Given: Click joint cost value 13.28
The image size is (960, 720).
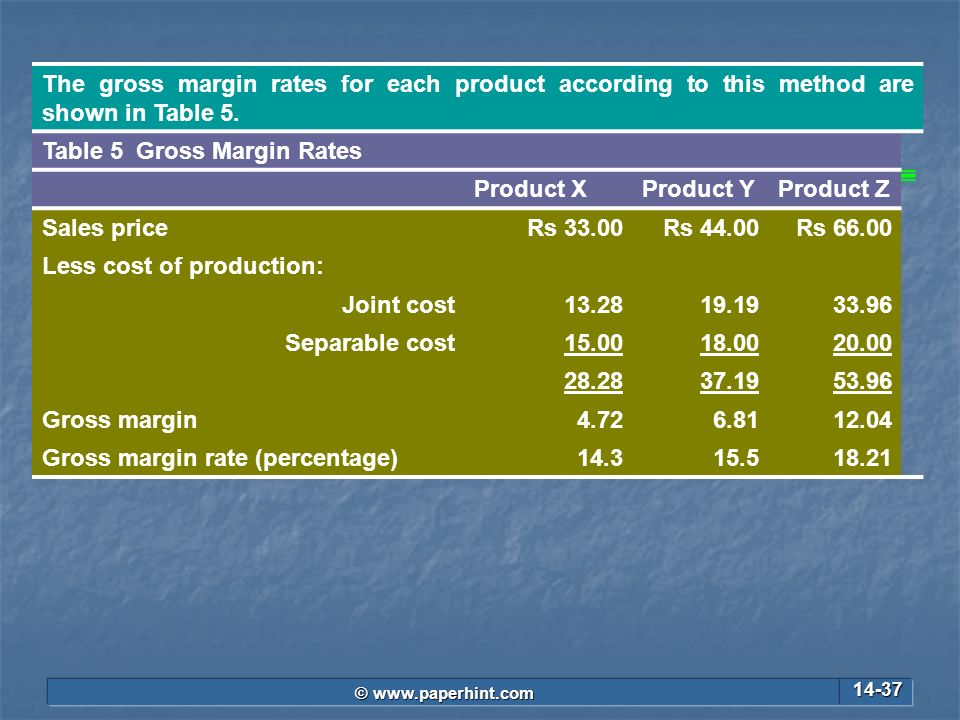Looking at the screenshot, I should coord(593,305).
